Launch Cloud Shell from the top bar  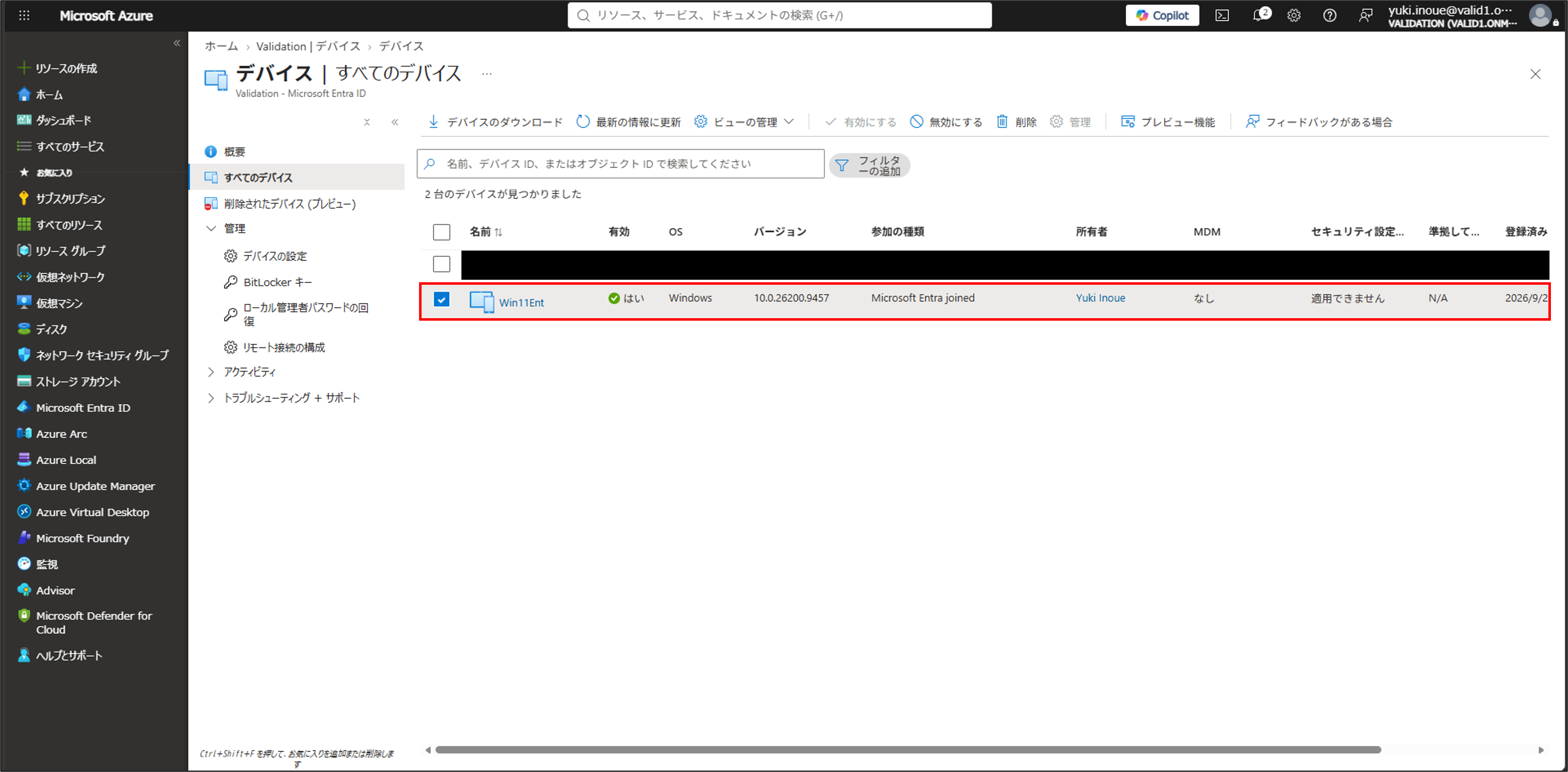(1222, 15)
